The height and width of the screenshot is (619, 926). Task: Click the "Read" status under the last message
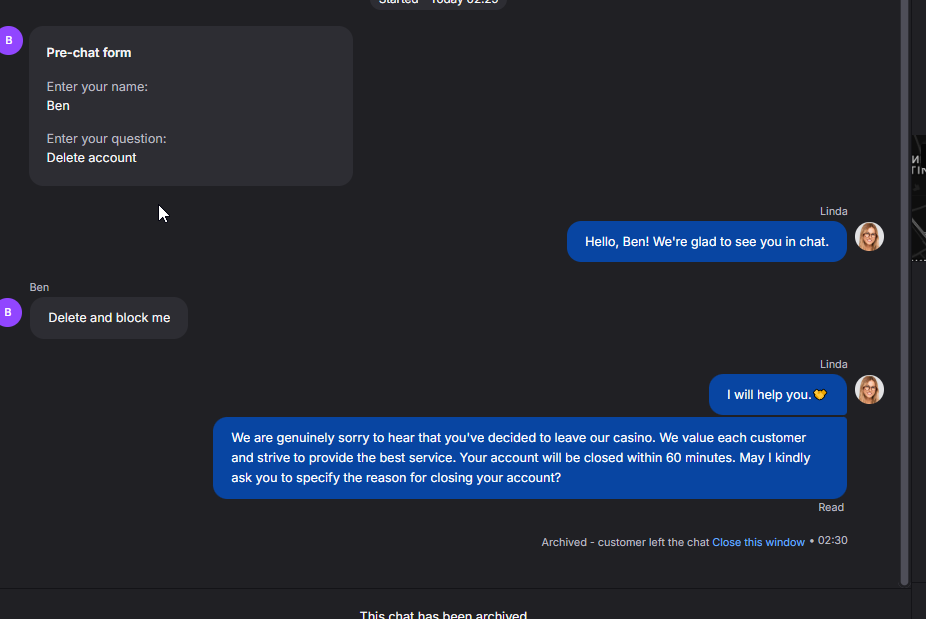pyautogui.click(x=831, y=508)
